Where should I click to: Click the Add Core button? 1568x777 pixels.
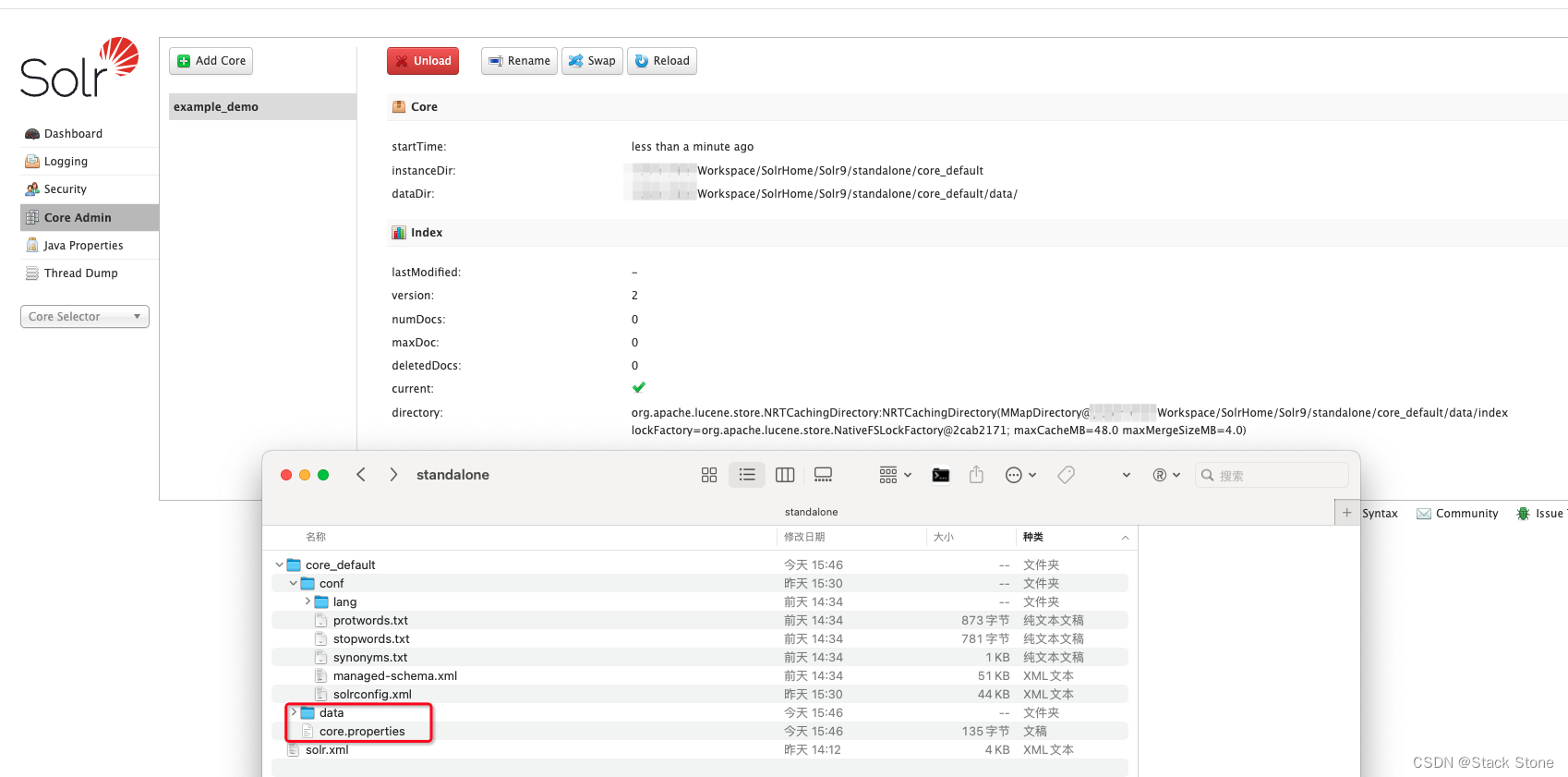click(211, 61)
